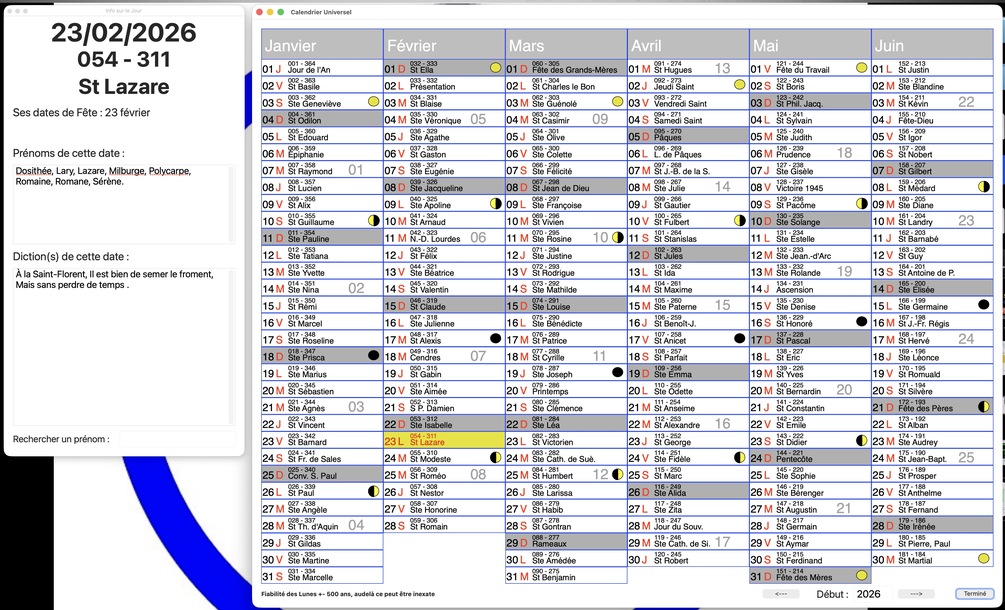Click the quarter moon icon beside St Guillaume
The width and height of the screenshot is (1005, 610).
coord(374,220)
